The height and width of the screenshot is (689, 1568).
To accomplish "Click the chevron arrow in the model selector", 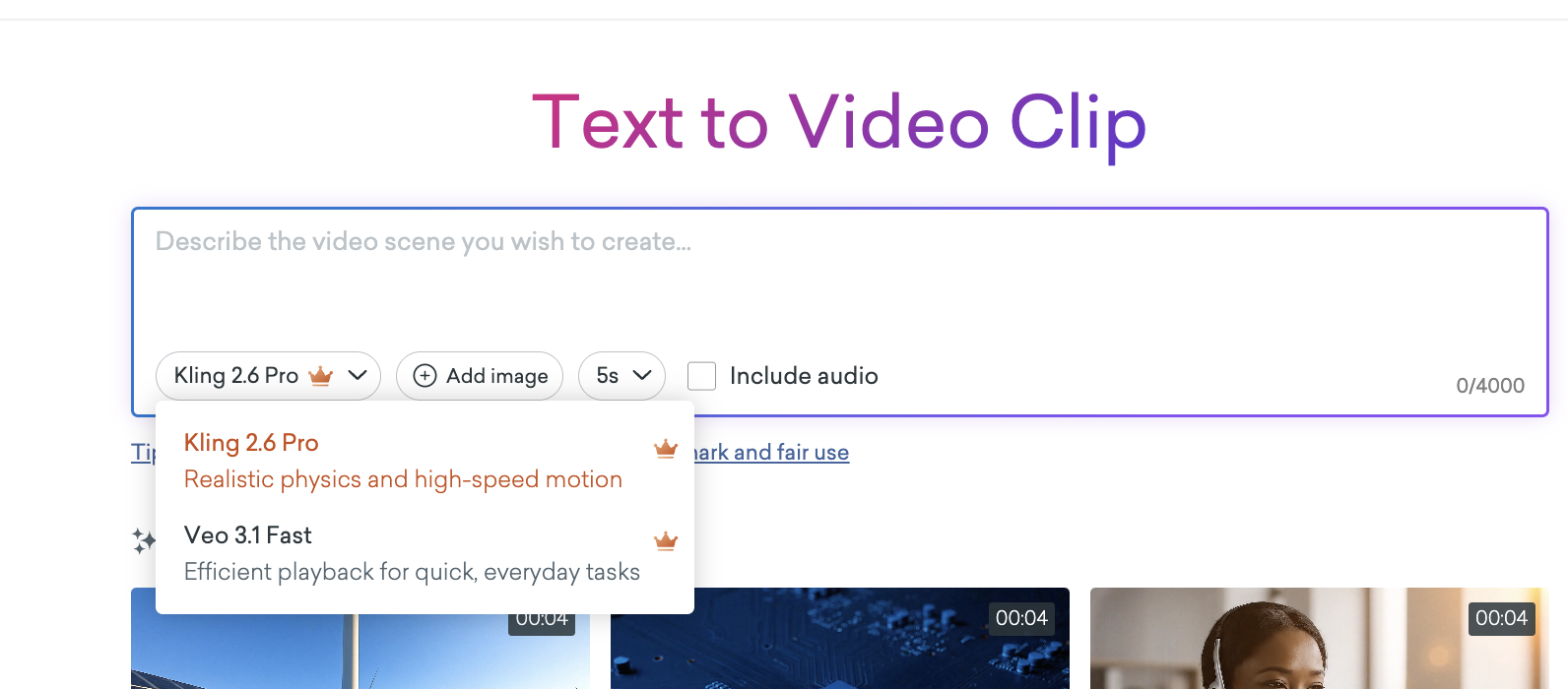I will point(358,376).
